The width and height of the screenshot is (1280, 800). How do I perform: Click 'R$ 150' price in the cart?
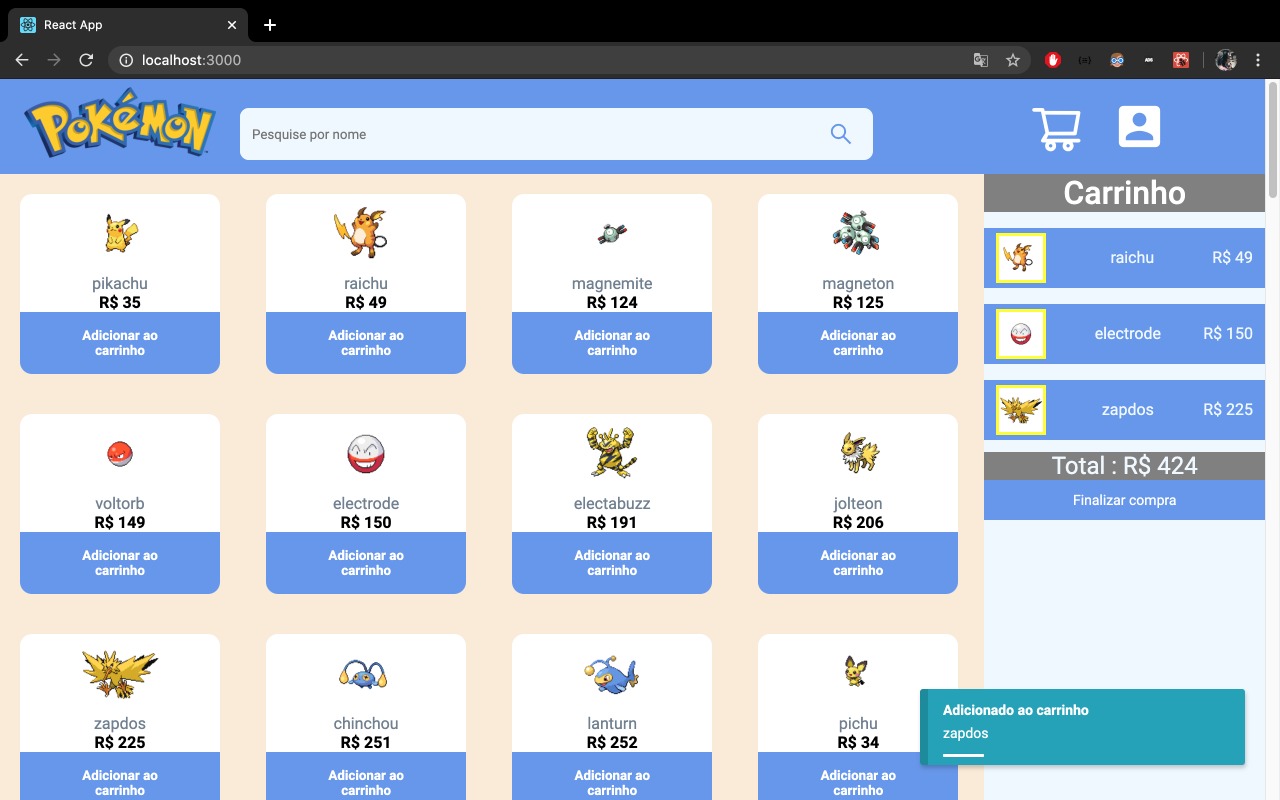pyautogui.click(x=1228, y=333)
